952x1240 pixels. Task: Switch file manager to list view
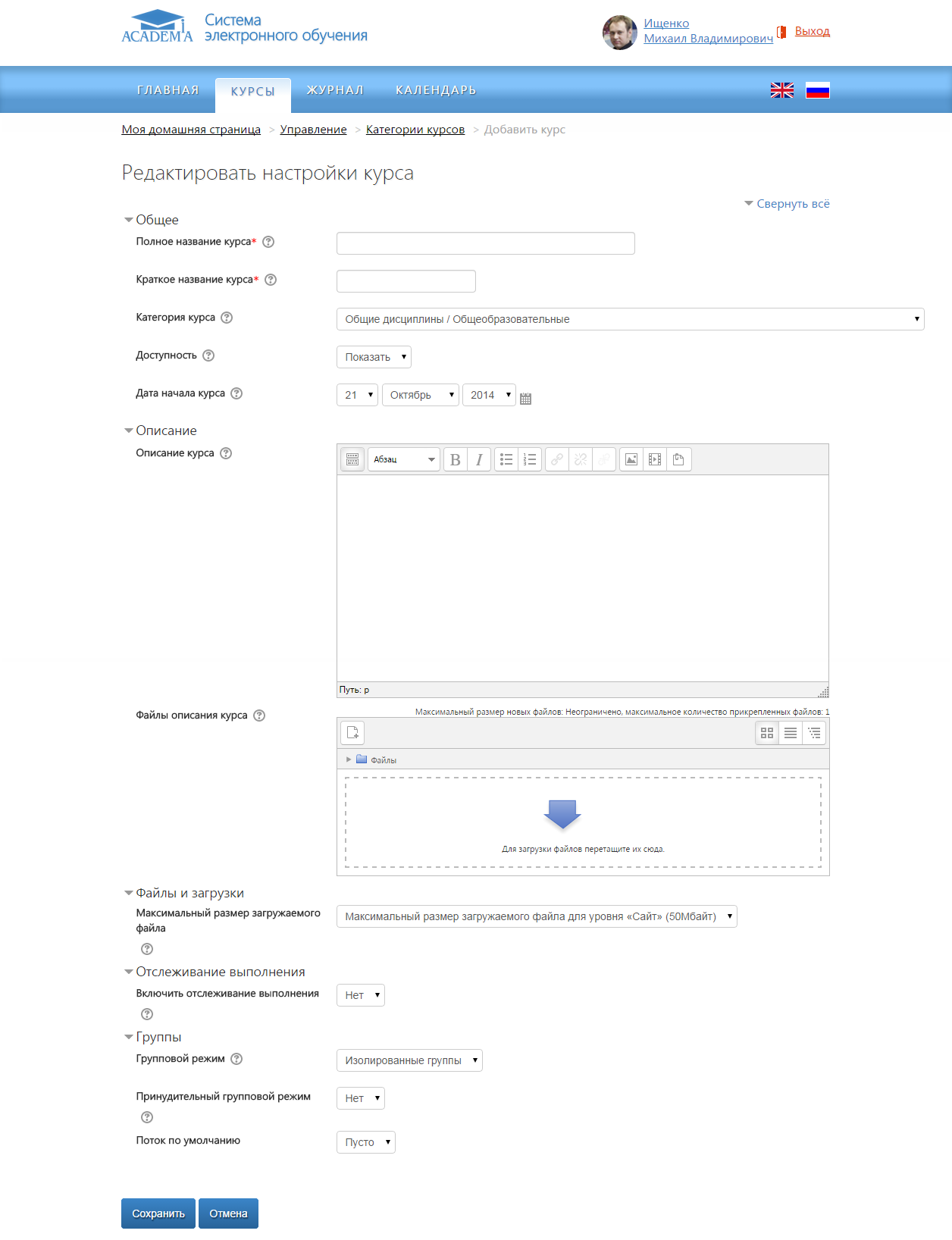[x=791, y=733]
